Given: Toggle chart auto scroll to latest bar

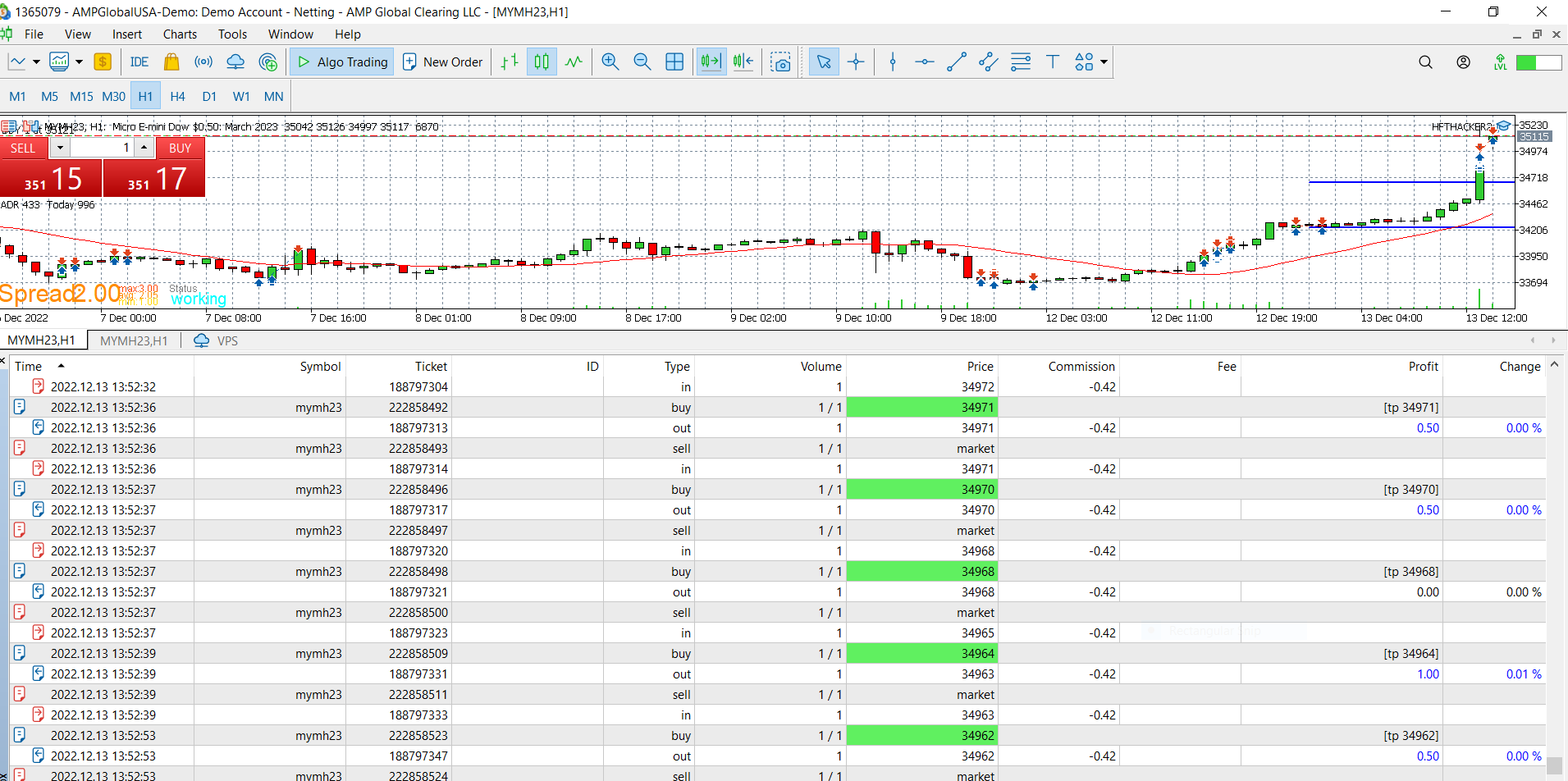Looking at the screenshot, I should (x=711, y=62).
